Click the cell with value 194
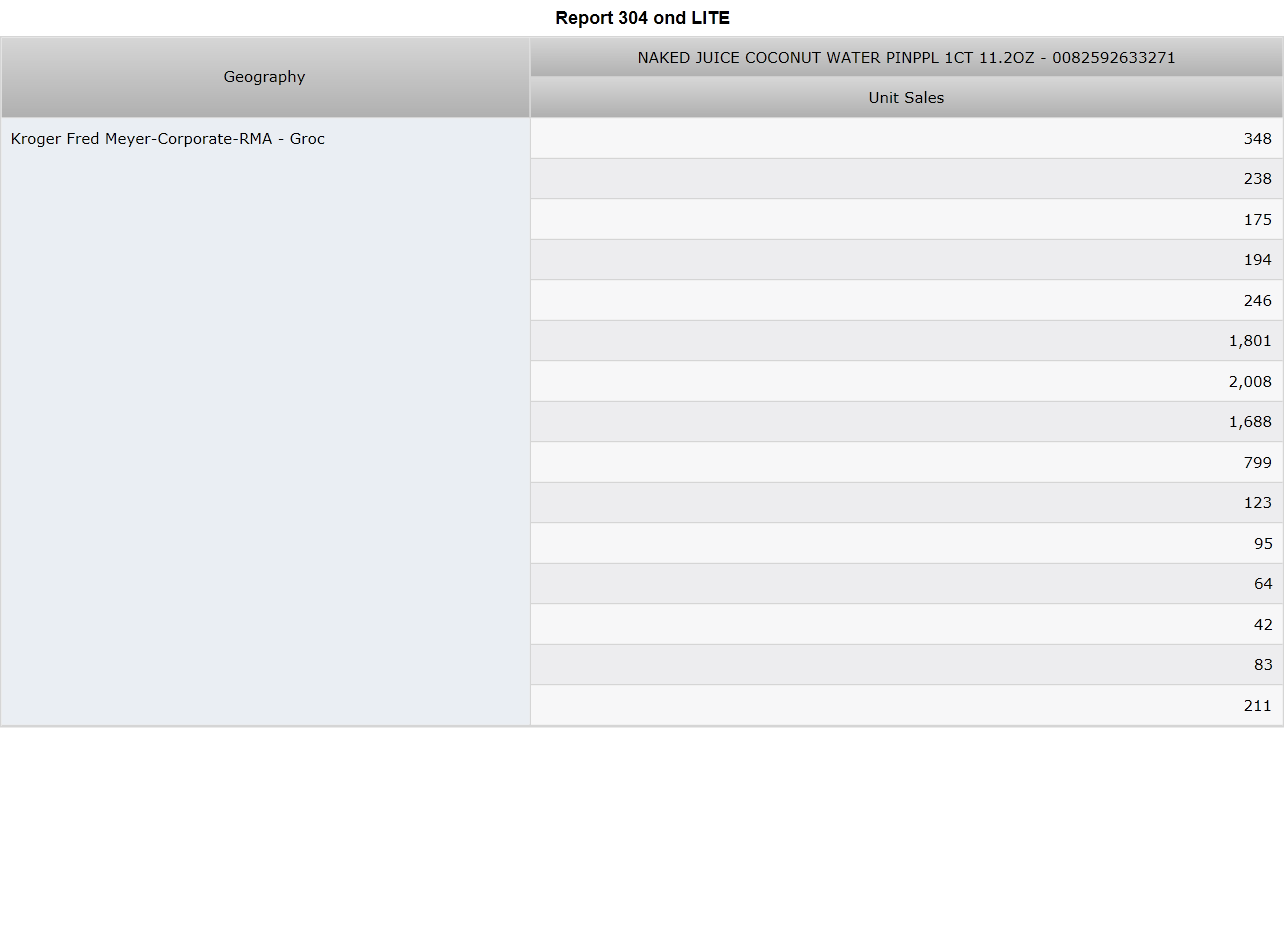The image size is (1284, 946). coord(906,260)
